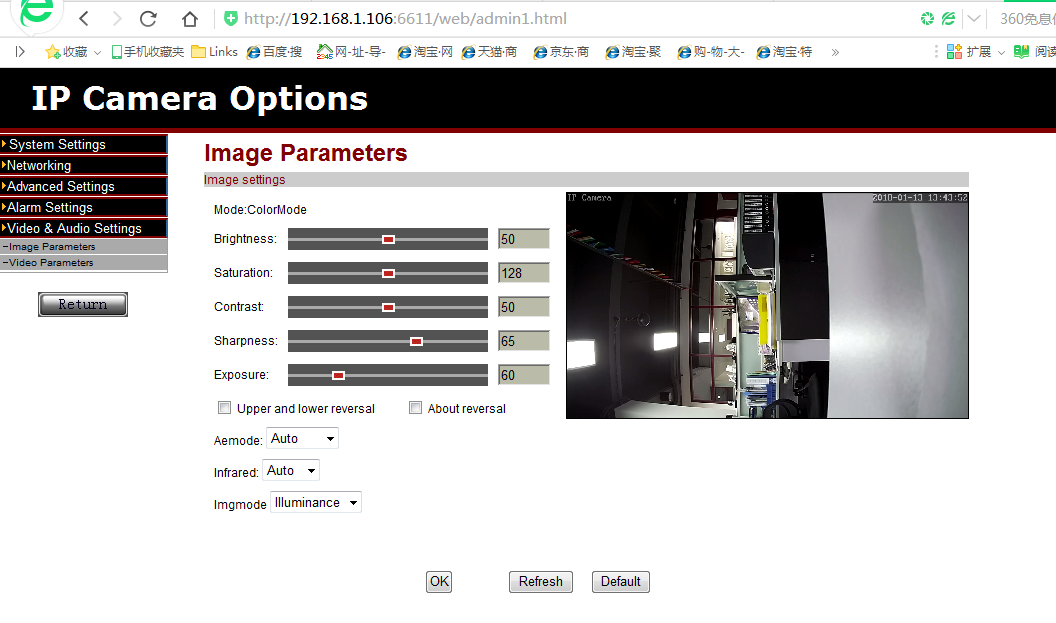Go back with the browser back arrow
This screenshot has width=1056, height=623.
click(x=84, y=19)
